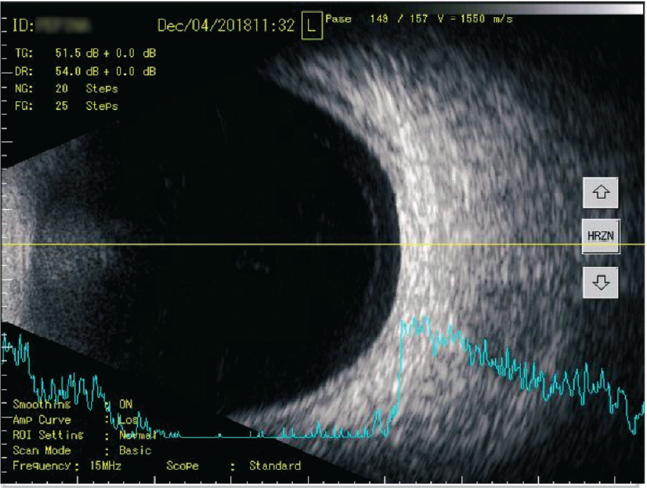Change the Scan Mode Basic setting
647x488 pixels.
(x=134, y=450)
